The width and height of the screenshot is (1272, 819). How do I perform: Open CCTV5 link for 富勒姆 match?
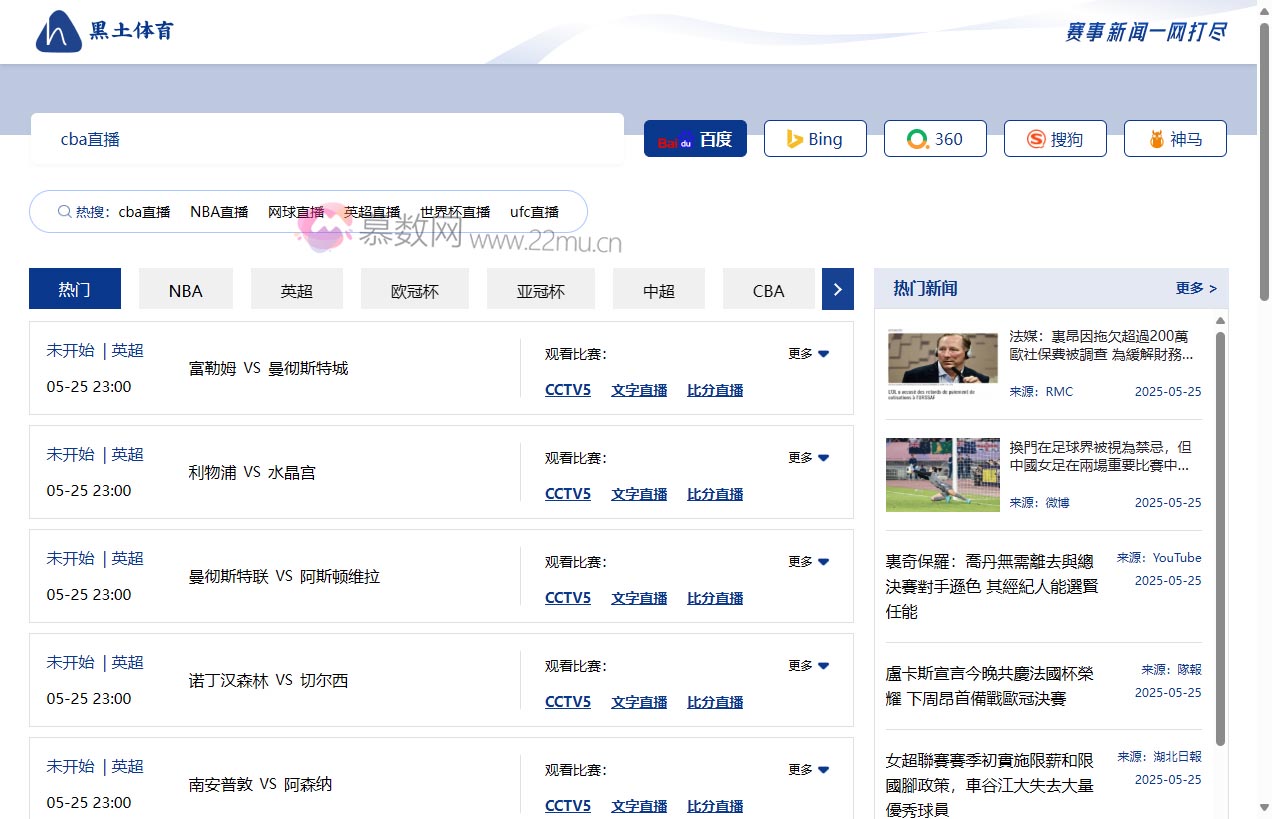[567, 390]
